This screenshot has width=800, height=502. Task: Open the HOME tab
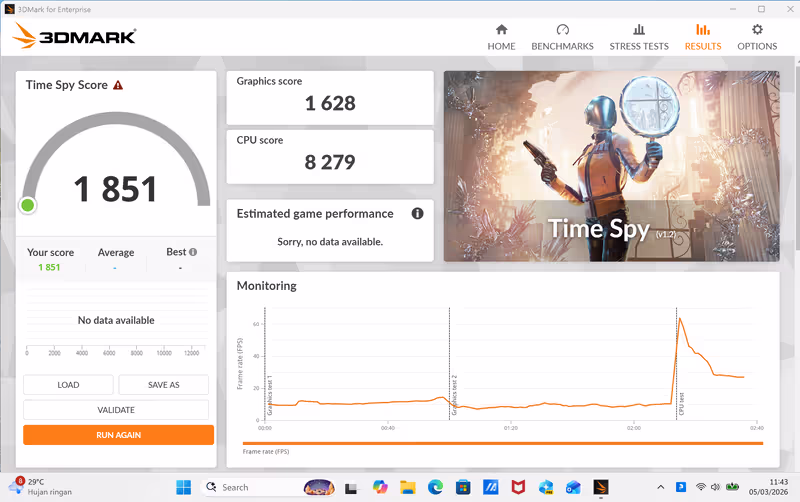501,37
